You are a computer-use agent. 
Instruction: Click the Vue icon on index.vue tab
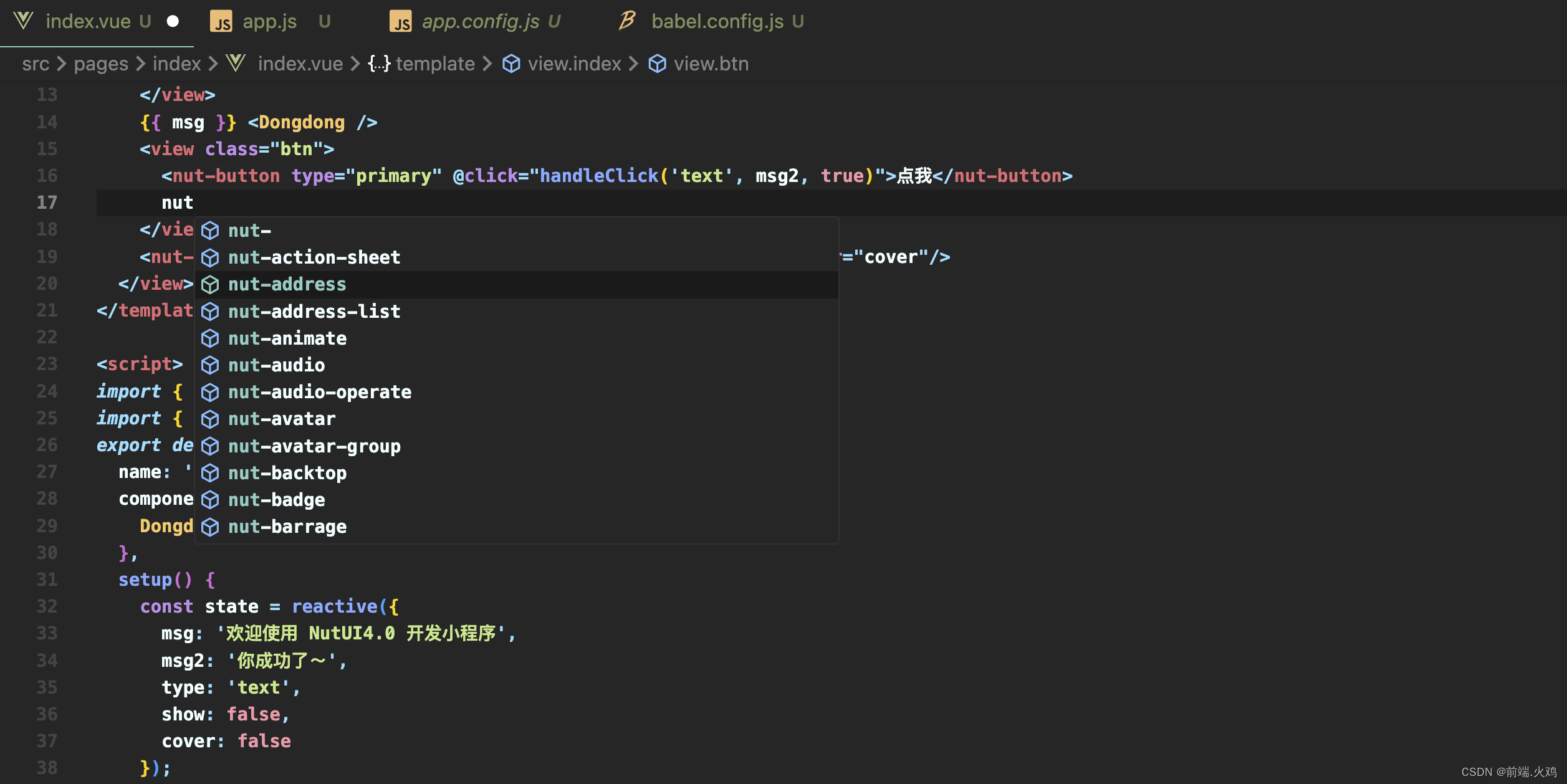tap(23, 21)
